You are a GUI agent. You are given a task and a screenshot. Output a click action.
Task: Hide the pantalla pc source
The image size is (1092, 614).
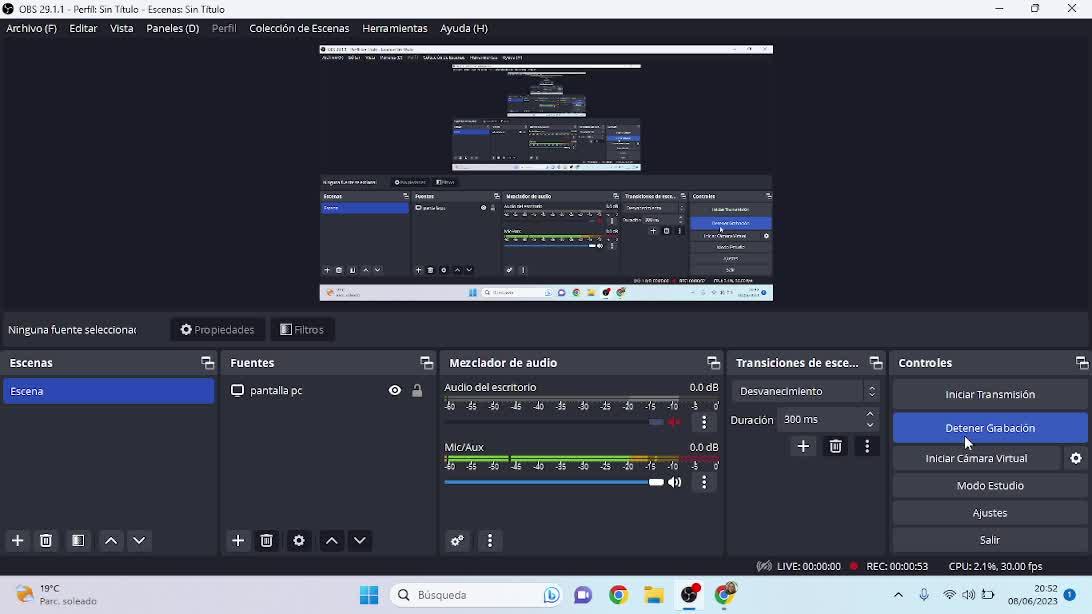coord(395,391)
